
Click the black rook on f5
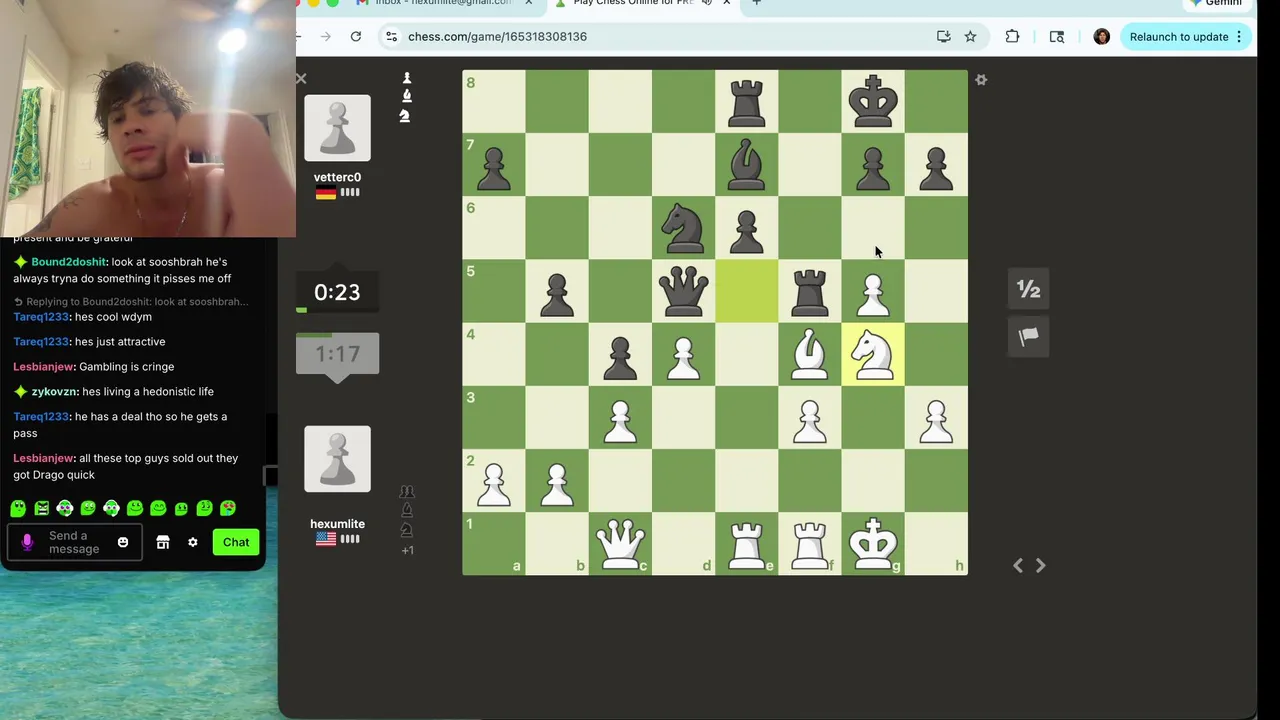pos(810,291)
